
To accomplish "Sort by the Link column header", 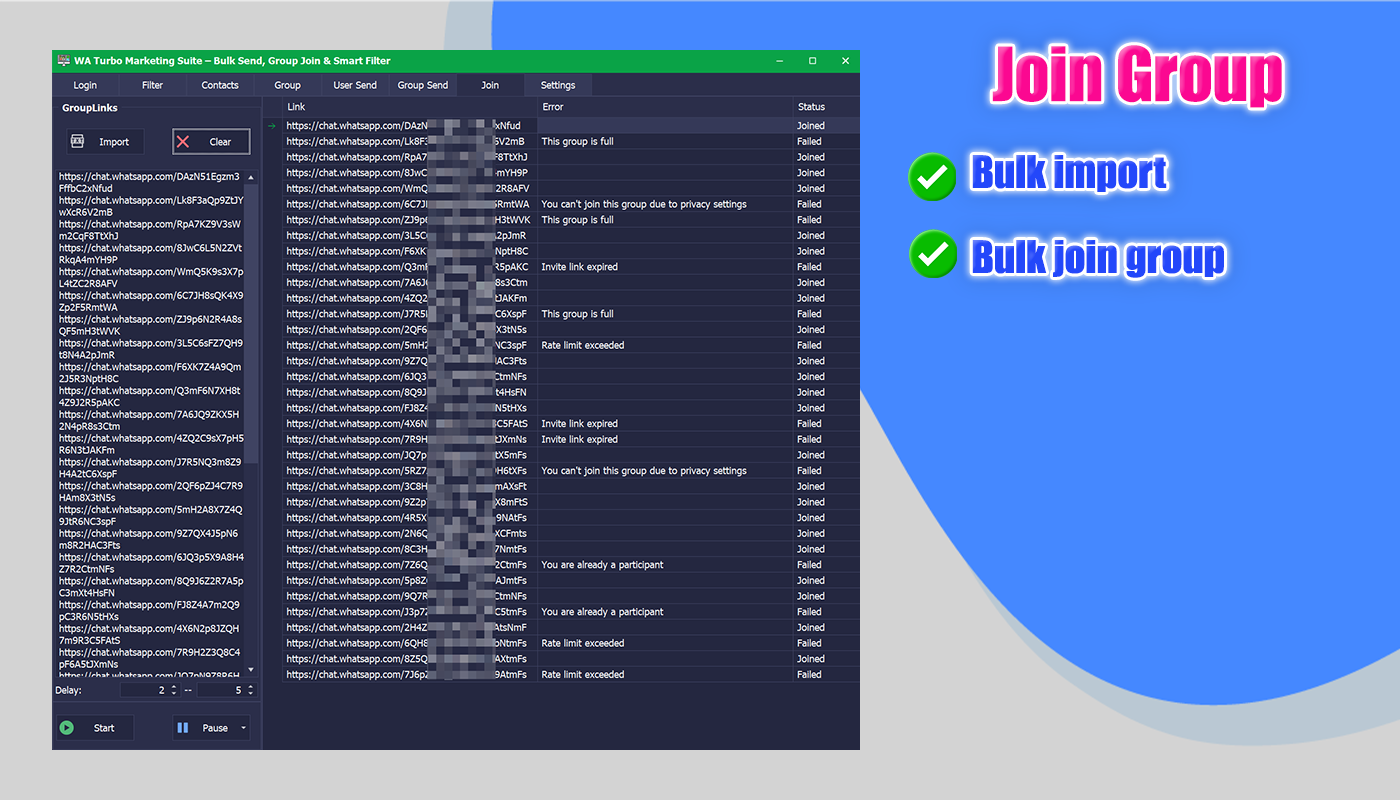I will coord(410,107).
